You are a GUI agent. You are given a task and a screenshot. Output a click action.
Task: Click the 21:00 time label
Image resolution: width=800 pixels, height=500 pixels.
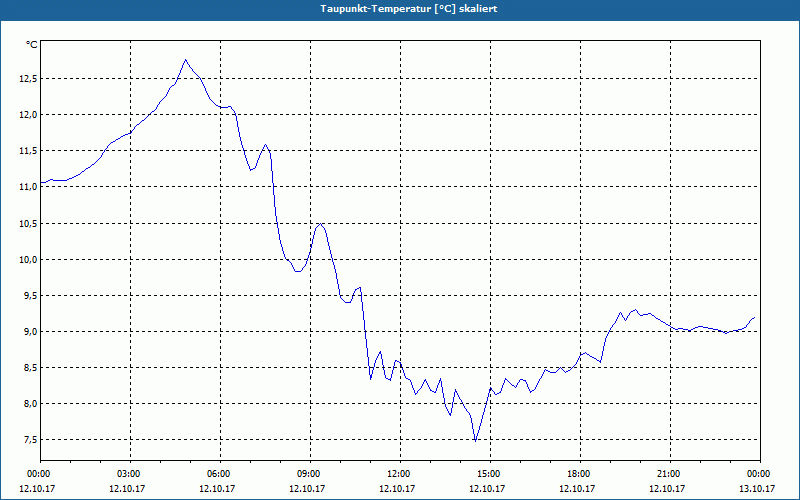(670, 474)
